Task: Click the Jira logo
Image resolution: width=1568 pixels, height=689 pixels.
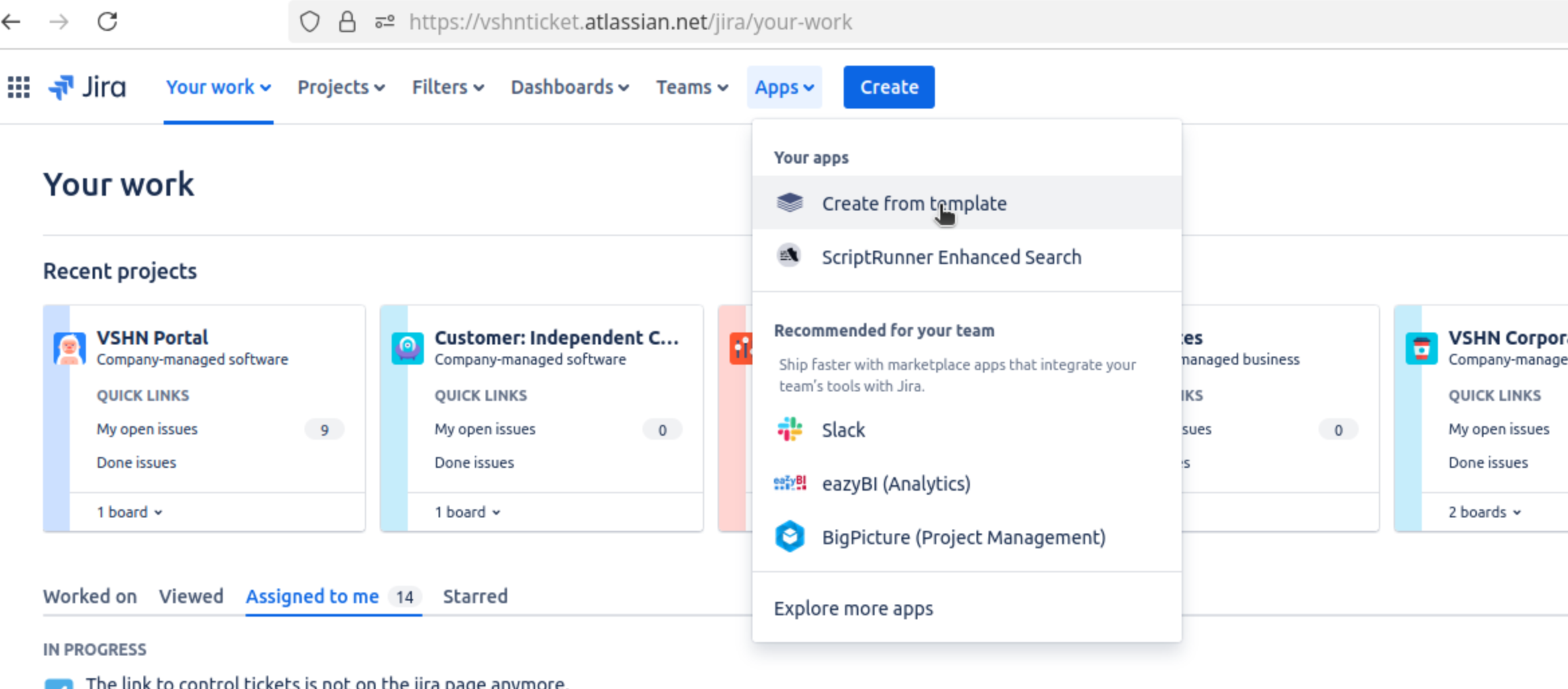Action: coord(87,87)
